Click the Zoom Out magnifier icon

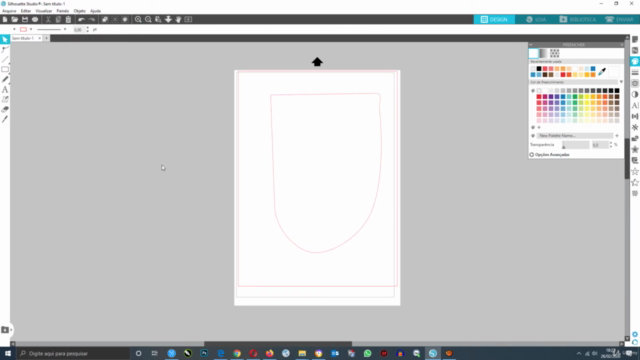click(148, 19)
